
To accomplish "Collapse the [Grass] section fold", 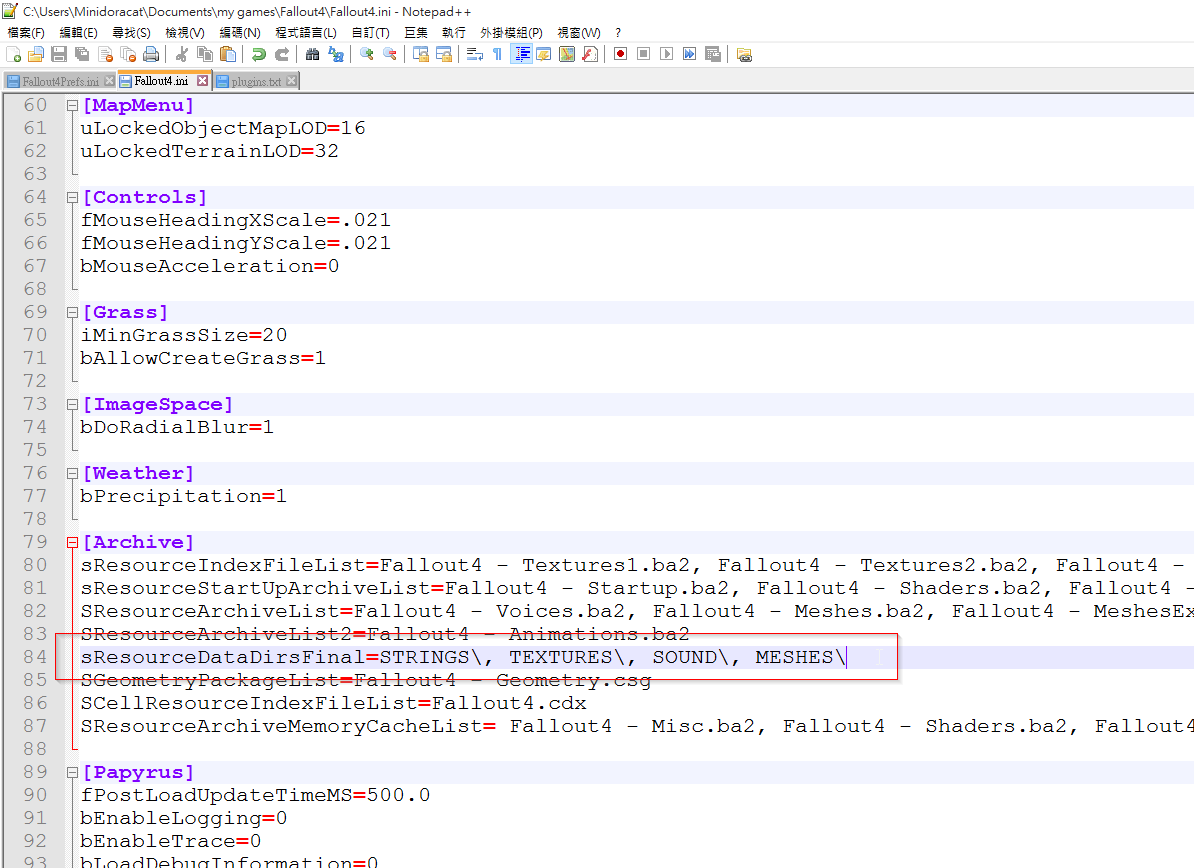I will (72, 312).
